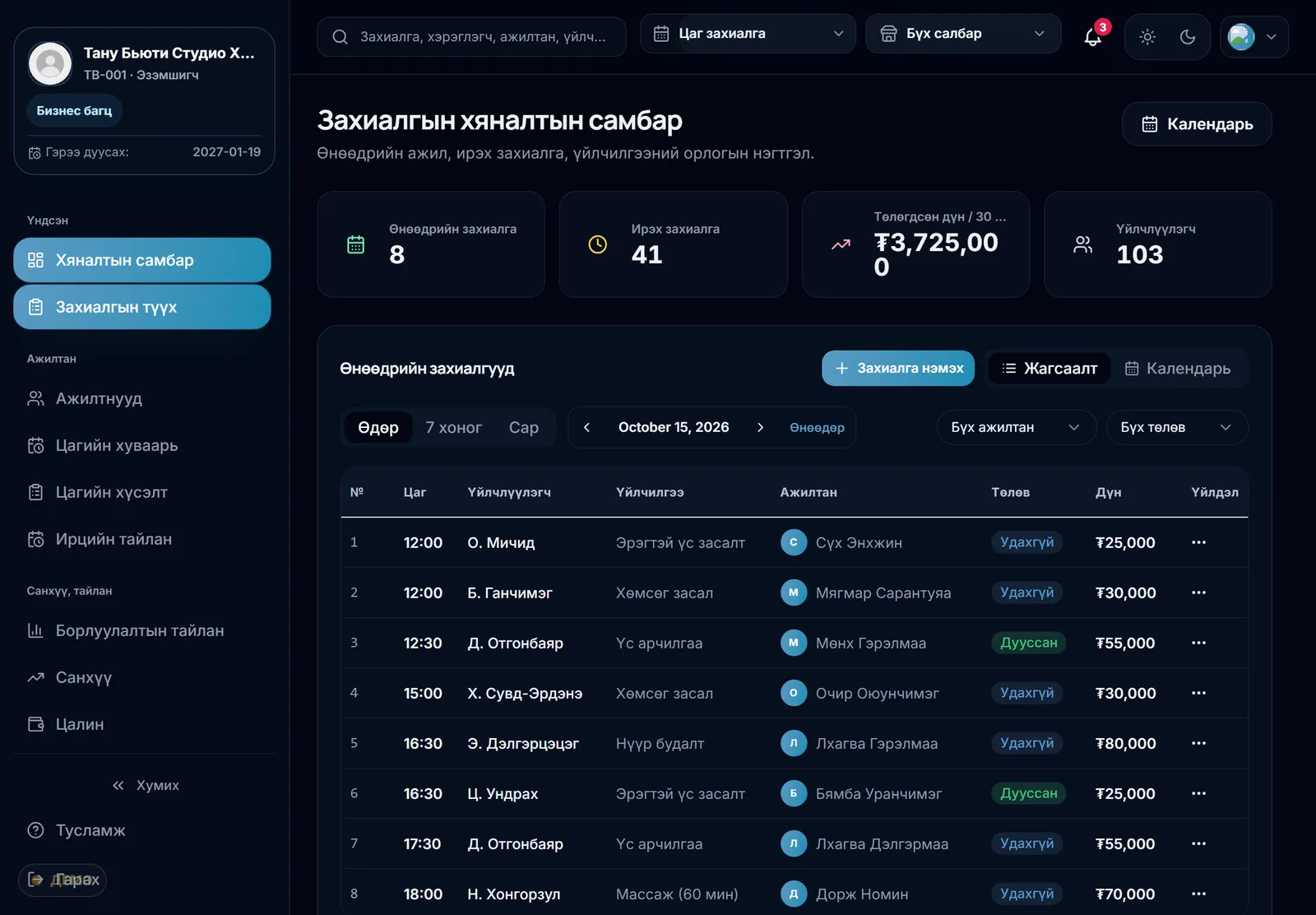Open Цагийн хуваарь sidebar item
The width and height of the screenshot is (1316, 915).
point(142,445)
